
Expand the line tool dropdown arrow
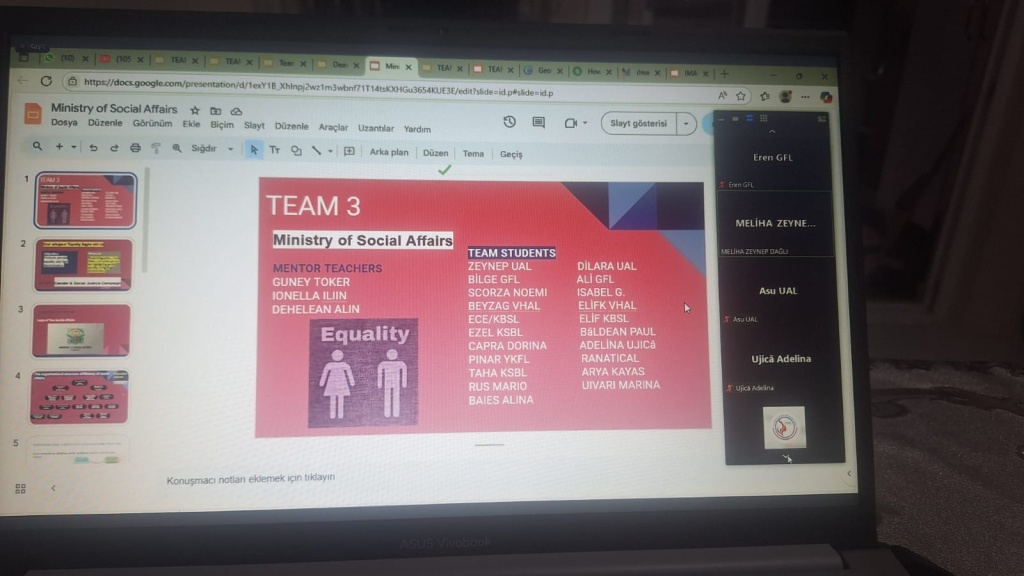coord(330,152)
